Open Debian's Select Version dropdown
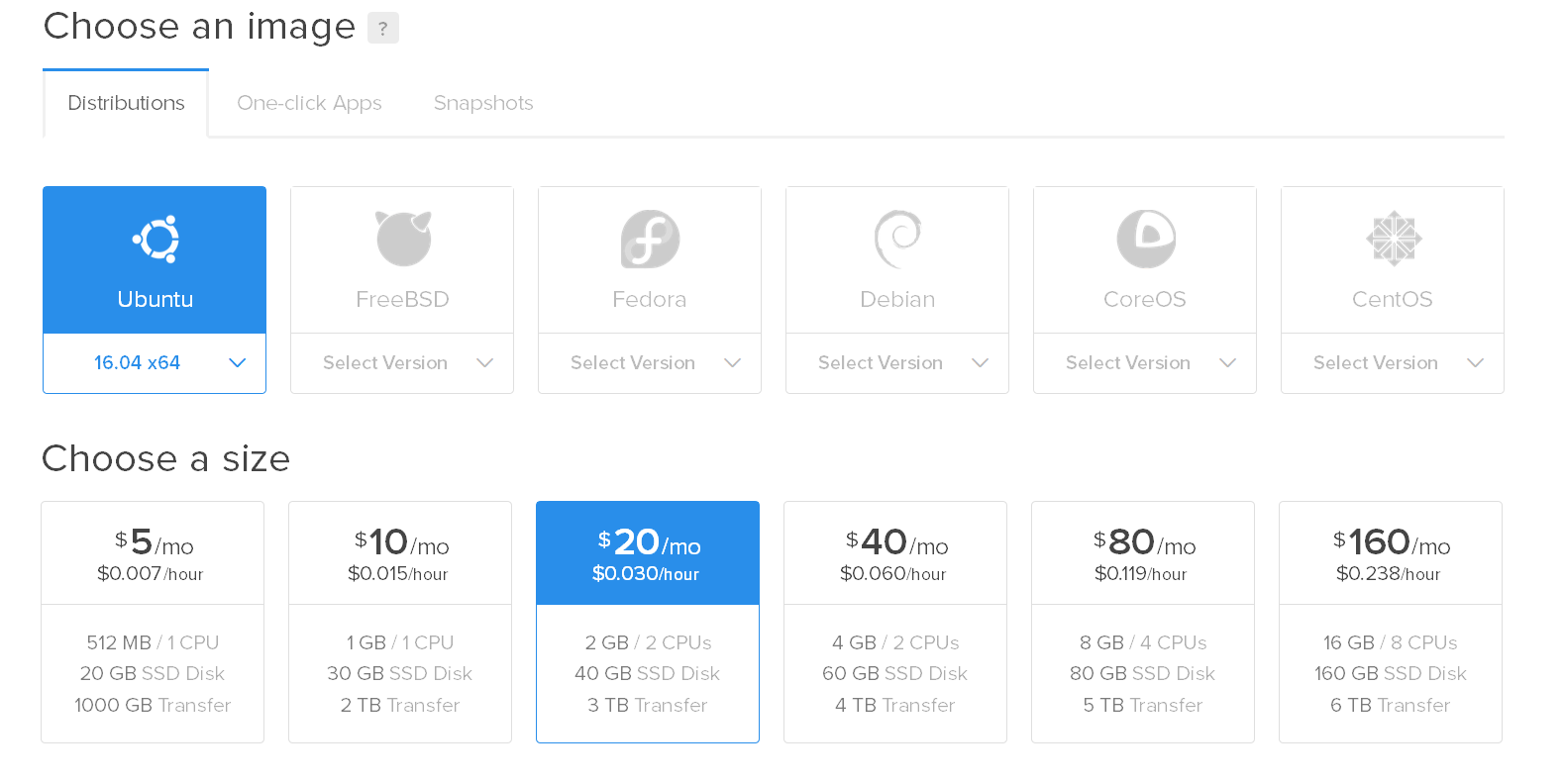The image size is (1564, 784). 897,363
